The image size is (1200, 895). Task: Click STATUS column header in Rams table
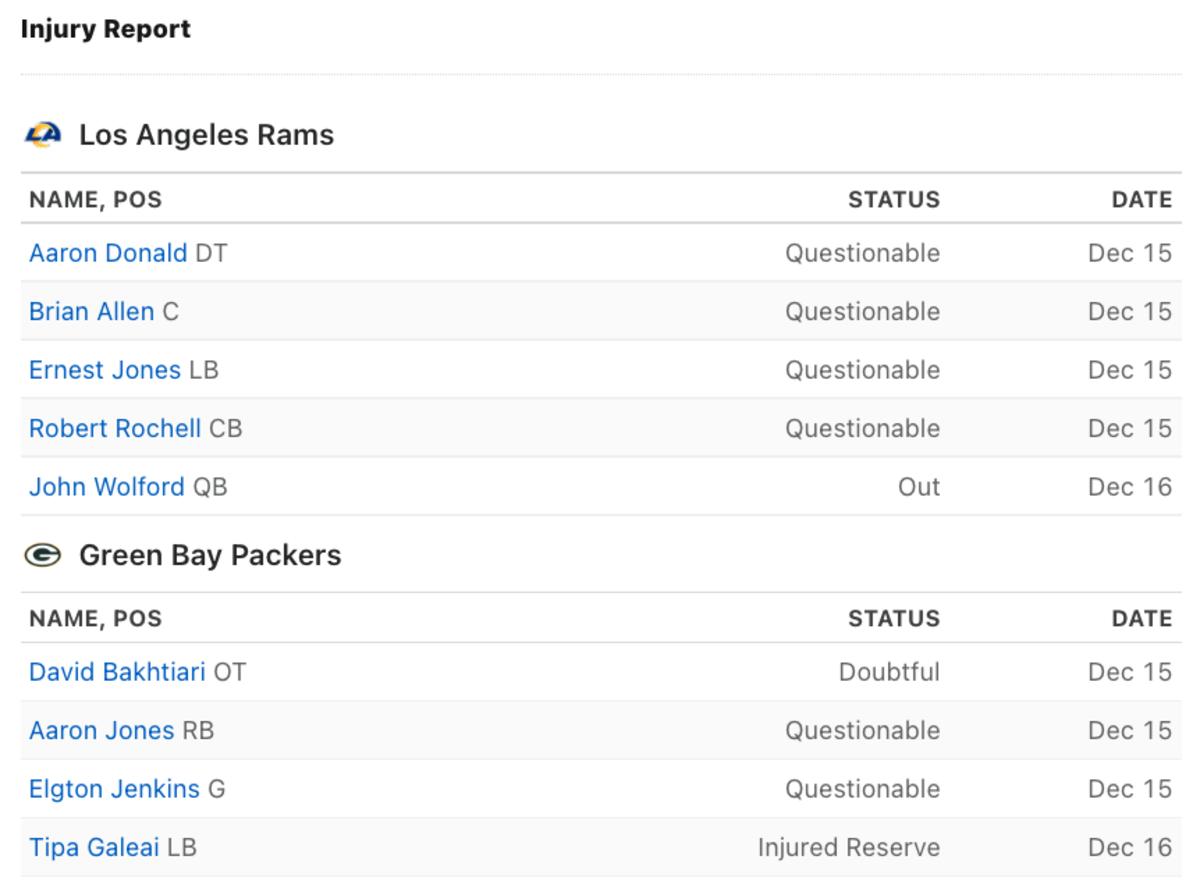(893, 200)
